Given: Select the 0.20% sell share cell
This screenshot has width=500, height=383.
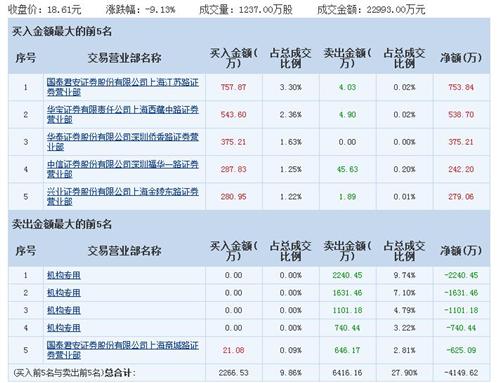Looking at the screenshot, I should click(404, 169).
